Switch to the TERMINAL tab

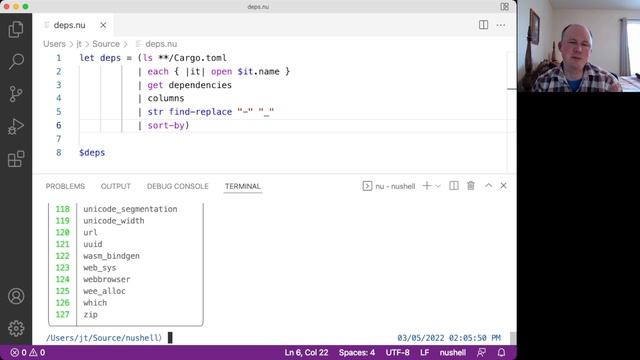(x=242, y=186)
